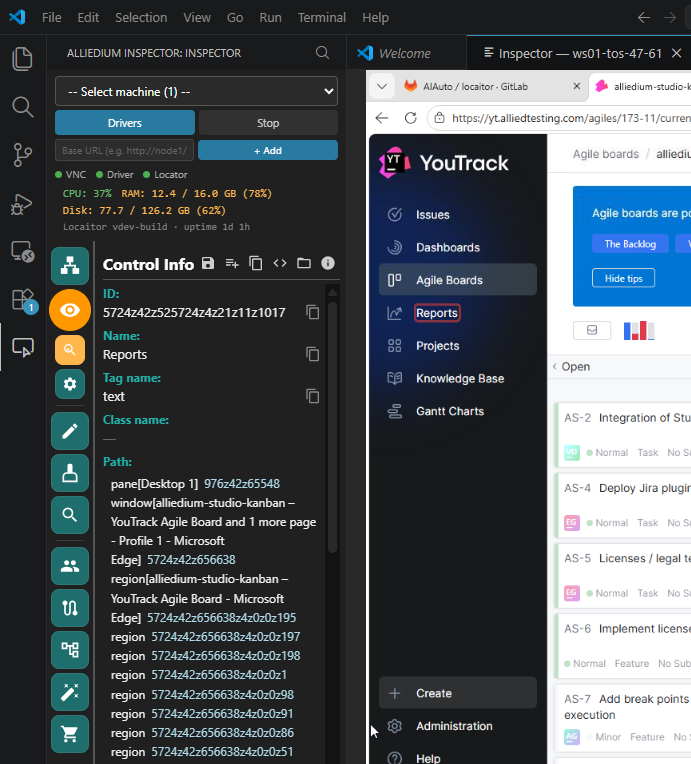Screen dimensions: 691x764
Task: Click the save icon beside Control Info
Action: click(x=208, y=264)
